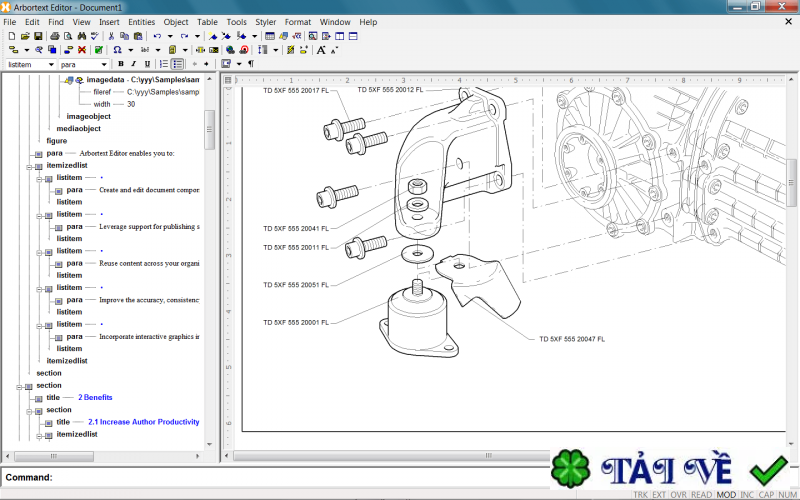This screenshot has height=500, width=800.
Task: Click the "2.1 Increase Author Productivity" title
Action: click(x=143, y=422)
